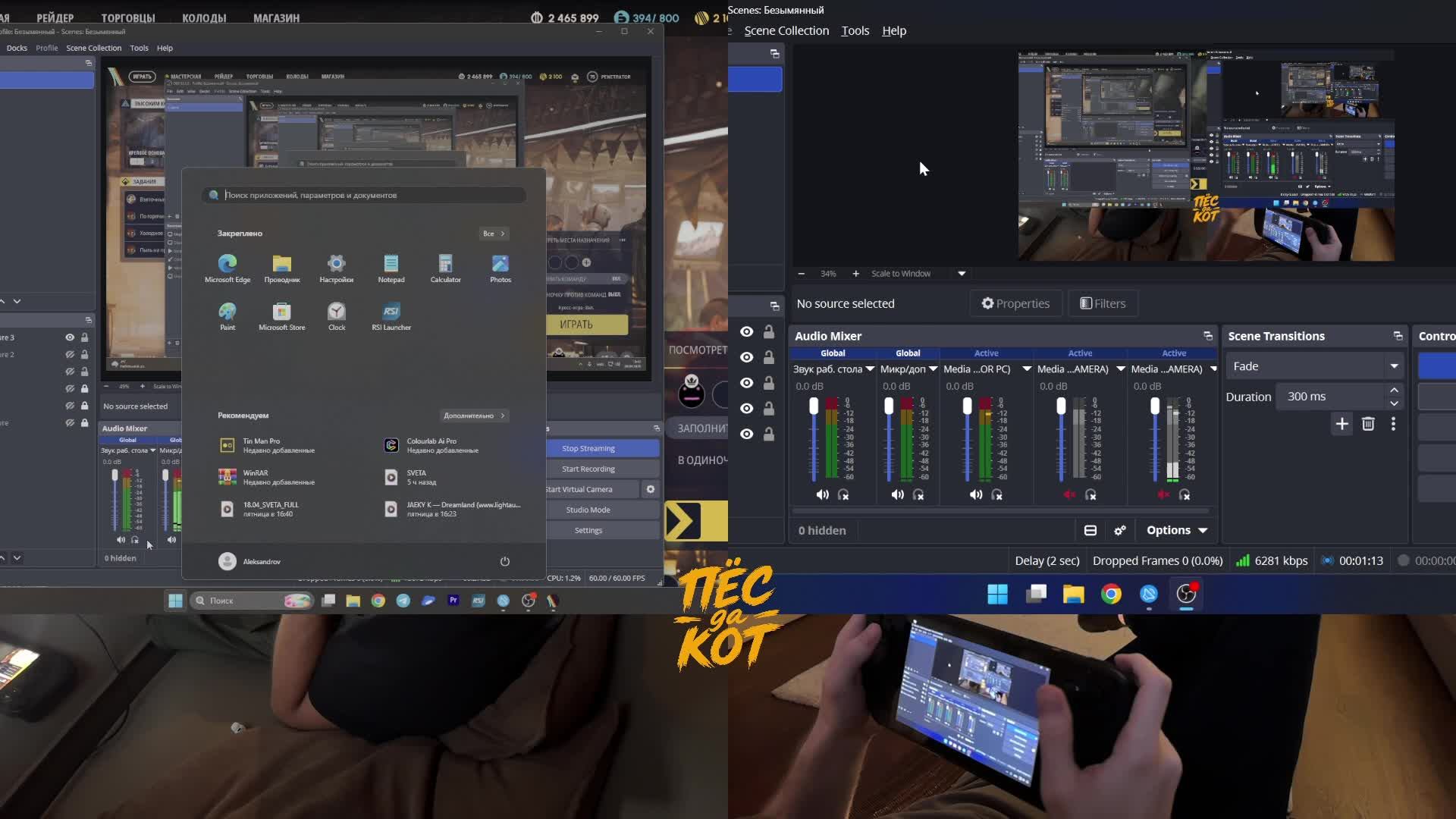The width and height of the screenshot is (1456, 819).
Task: Expand the Fade transition dropdown
Action: coord(1394,366)
